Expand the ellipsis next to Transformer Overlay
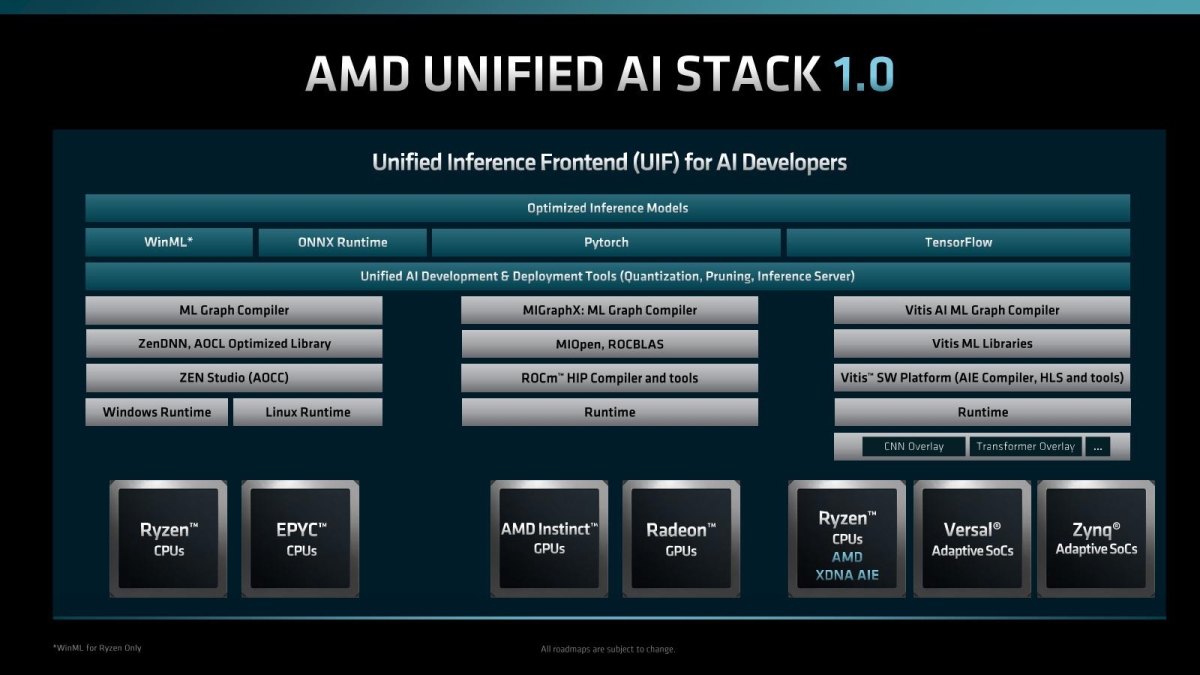The image size is (1200, 675). click(x=1098, y=446)
